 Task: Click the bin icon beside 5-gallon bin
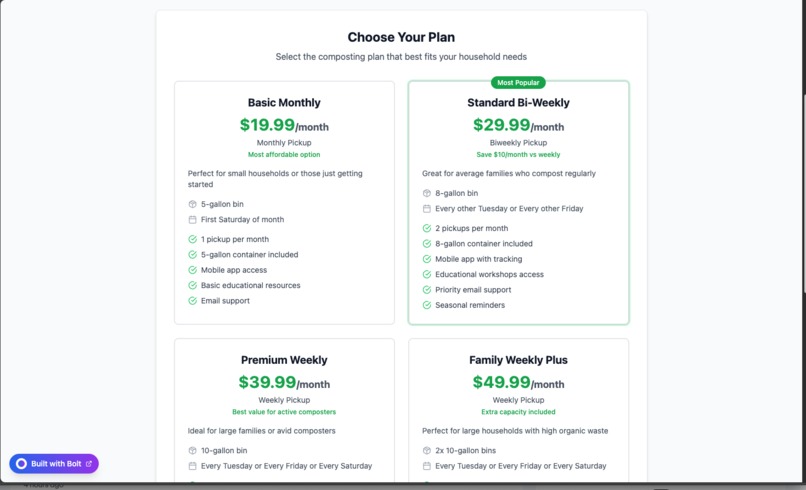(x=192, y=204)
